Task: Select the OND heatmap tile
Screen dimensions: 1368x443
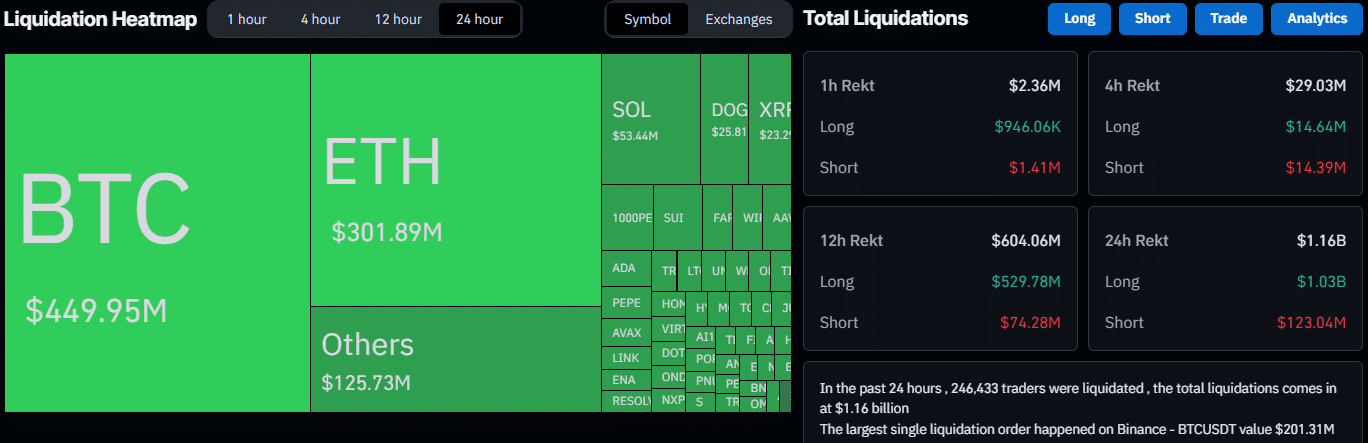Action: (669, 377)
